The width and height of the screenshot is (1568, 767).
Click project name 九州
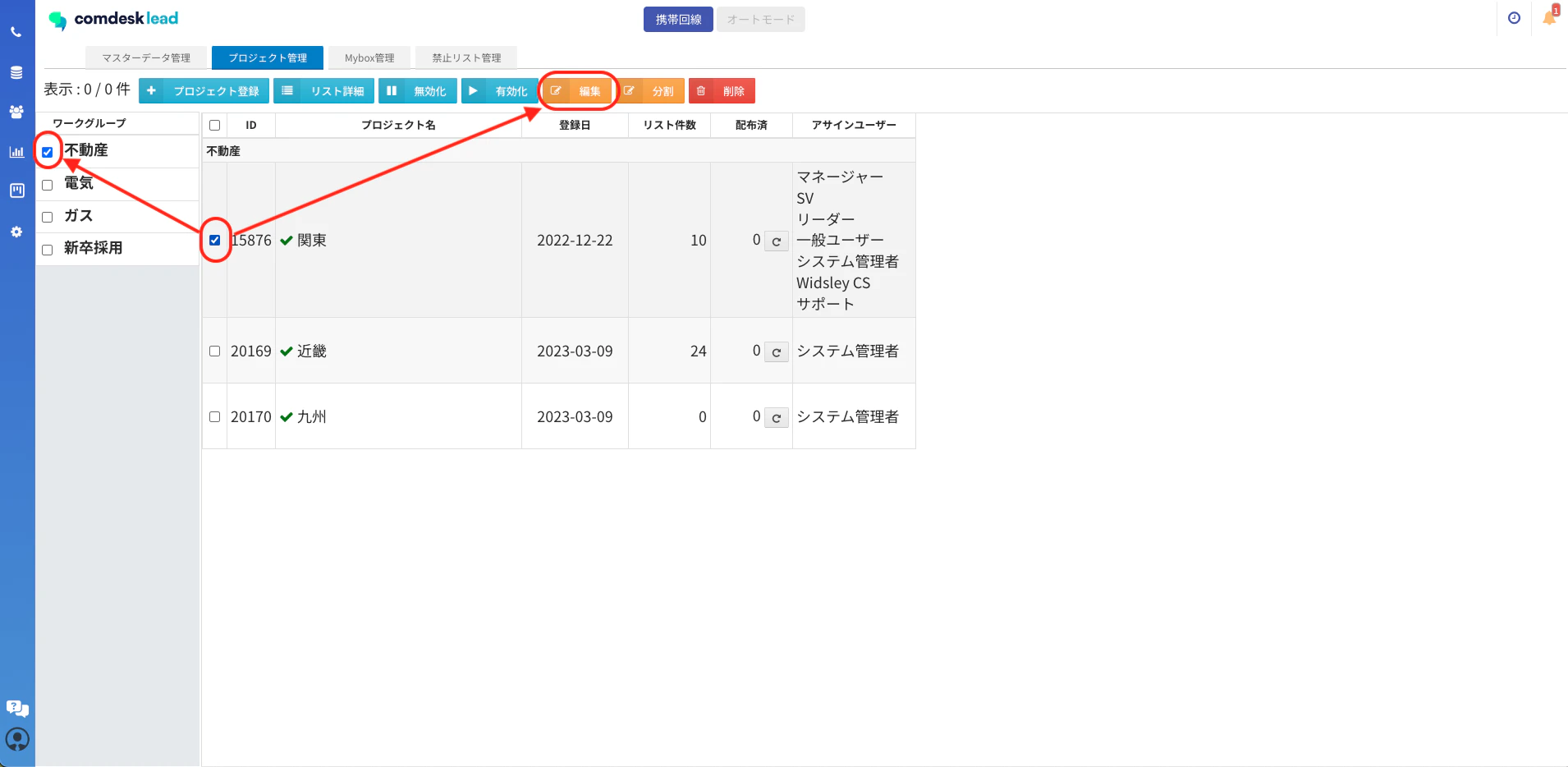312,417
